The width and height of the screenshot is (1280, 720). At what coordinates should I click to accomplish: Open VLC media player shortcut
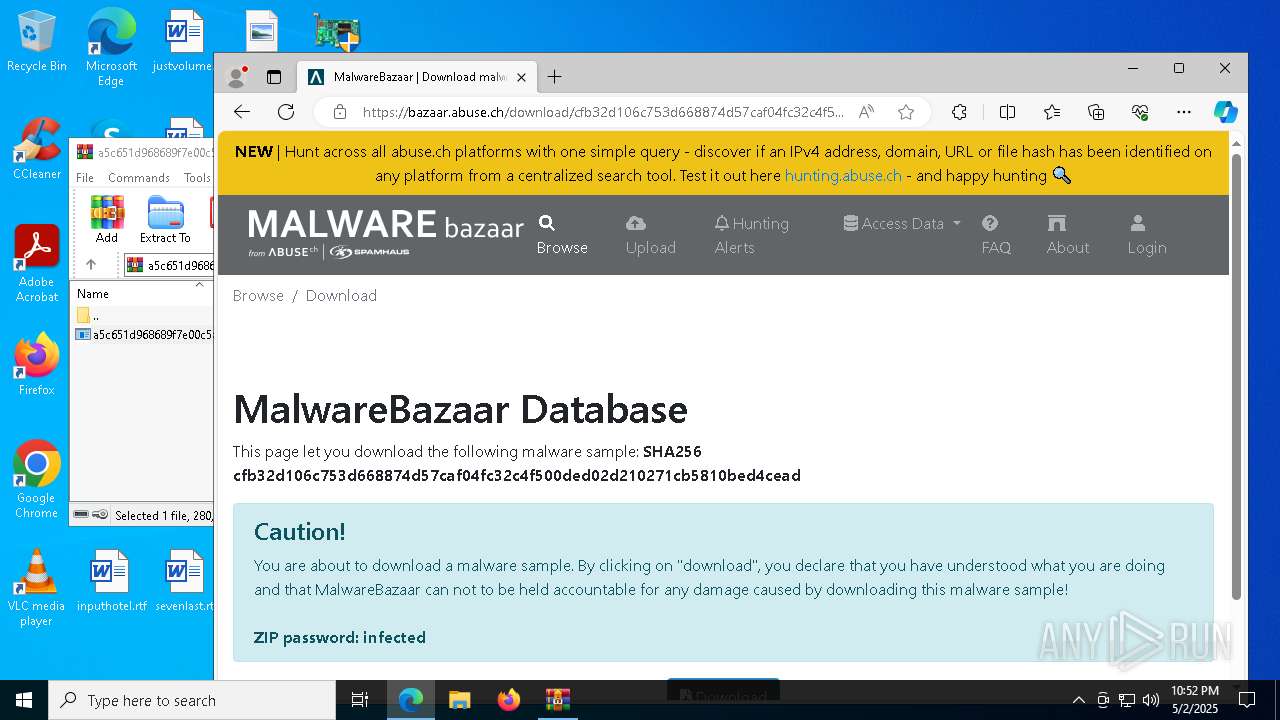pos(37,588)
